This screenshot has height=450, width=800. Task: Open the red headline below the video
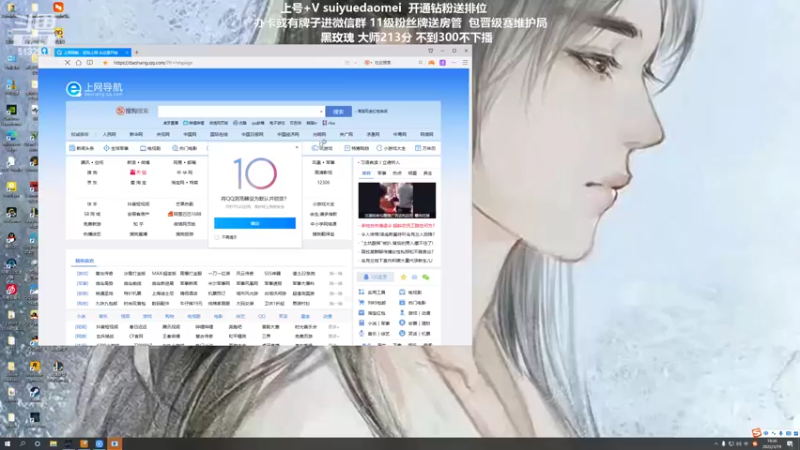[398, 226]
